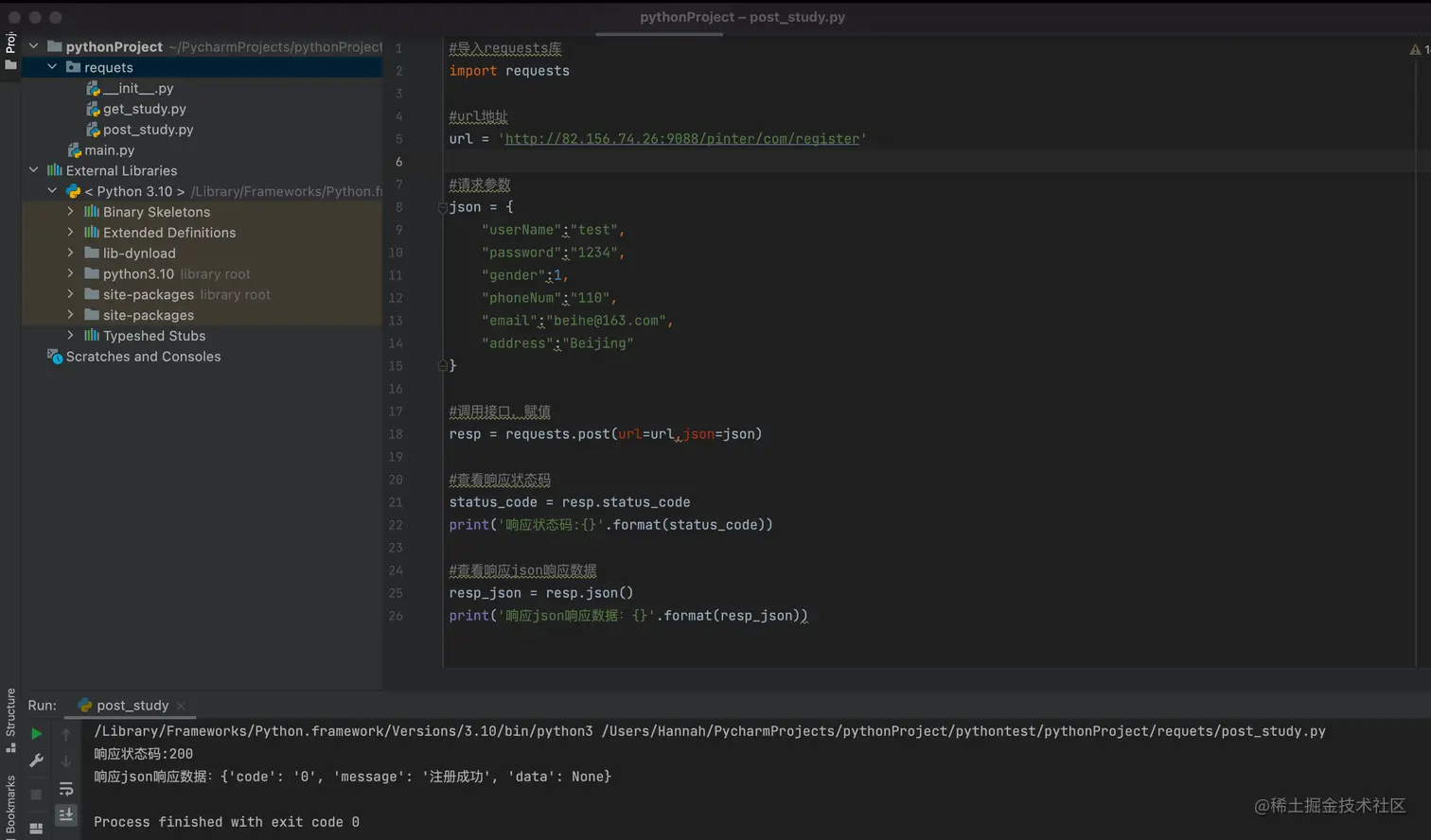Click 'import requests' on line 2
Image resolution: width=1431 pixels, height=840 pixels.
(509, 71)
